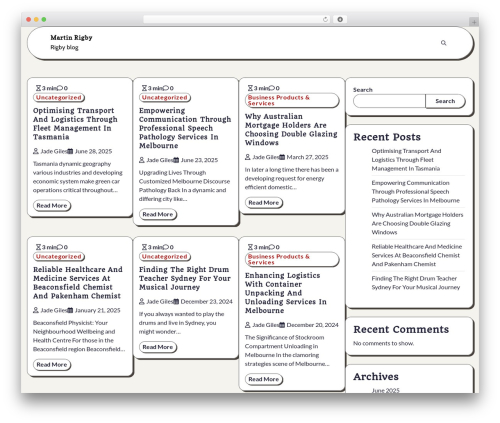Open Read More on Container Unpacking post
Screen dimensions: 500x423
pos(264,379)
